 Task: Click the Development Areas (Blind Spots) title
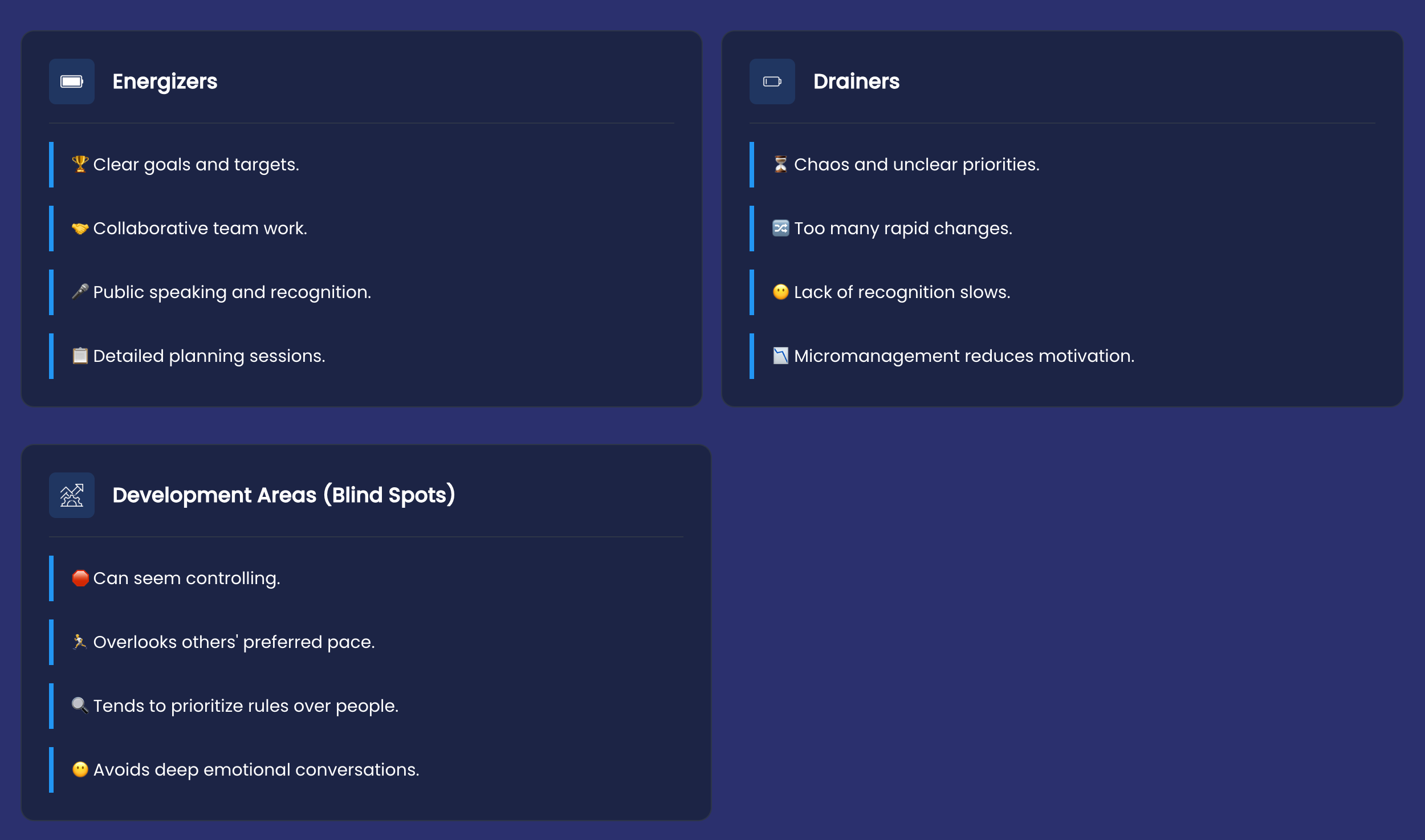click(x=284, y=495)
